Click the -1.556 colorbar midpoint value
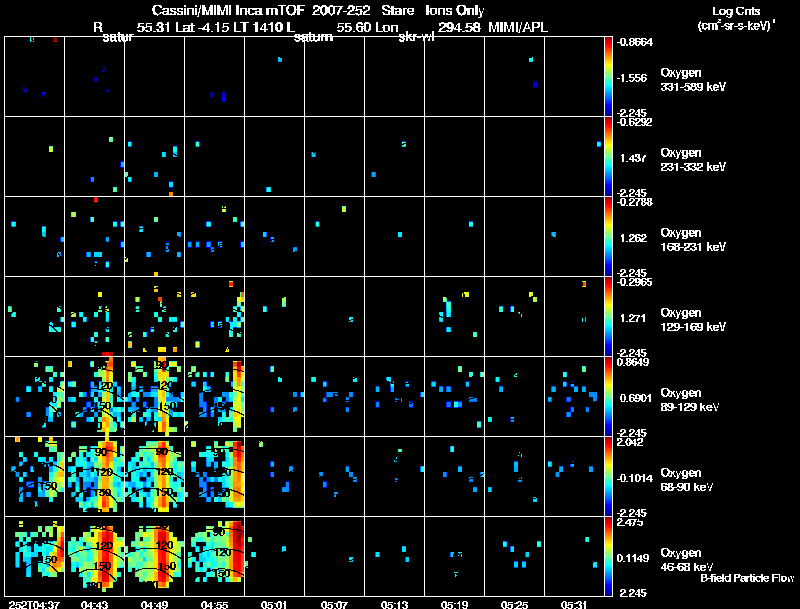Viewport: 800px width, 609px height. [632, 78]
